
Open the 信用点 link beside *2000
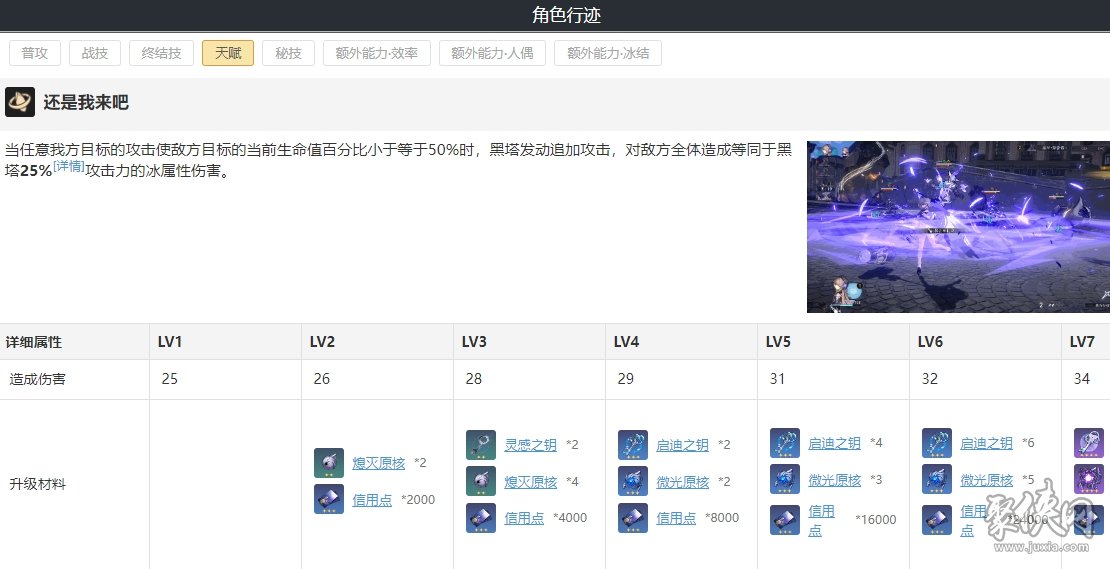pyautogui.click(x=372, y=500)
